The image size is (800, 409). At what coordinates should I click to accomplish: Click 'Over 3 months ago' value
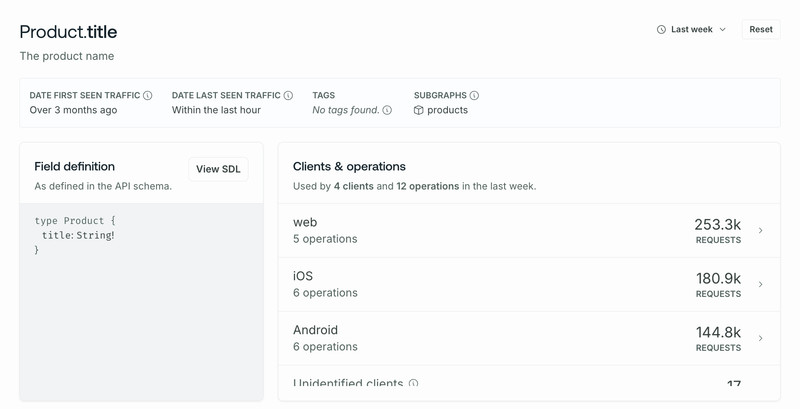coord(73,110)
